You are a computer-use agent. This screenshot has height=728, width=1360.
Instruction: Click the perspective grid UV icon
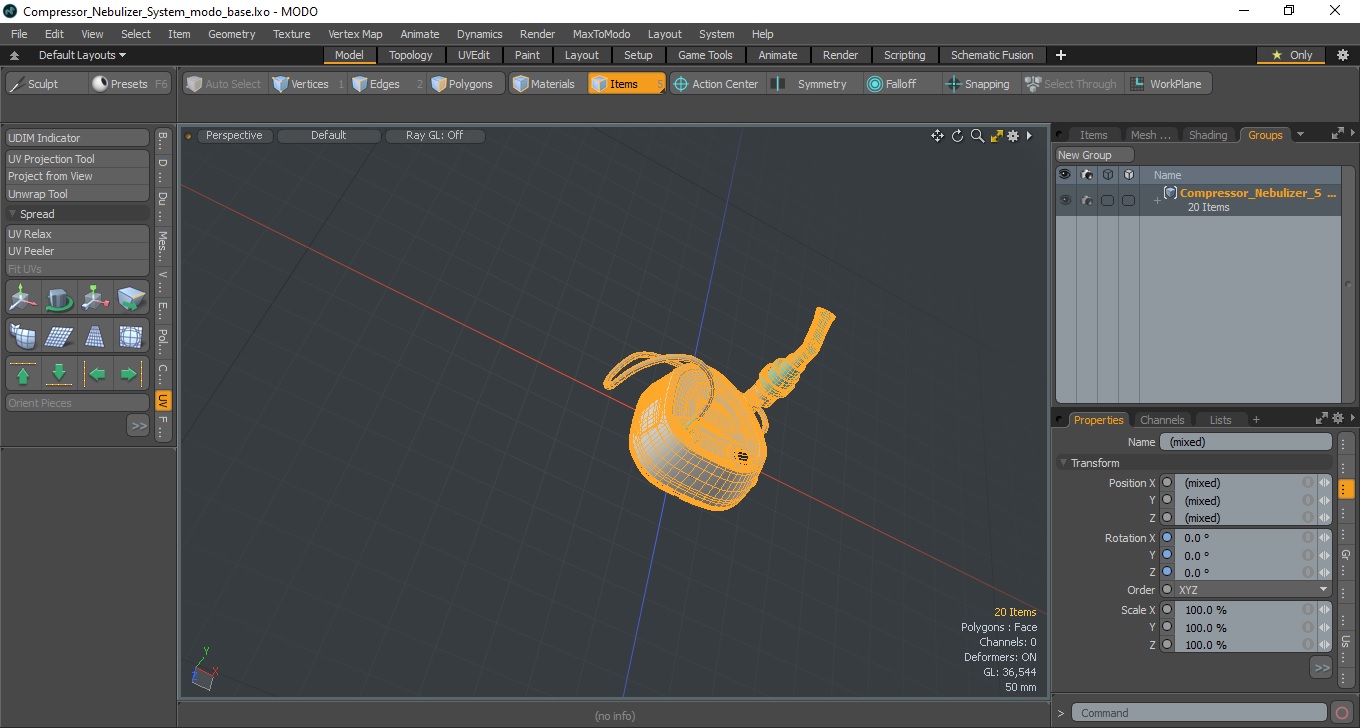coord(95,336)
